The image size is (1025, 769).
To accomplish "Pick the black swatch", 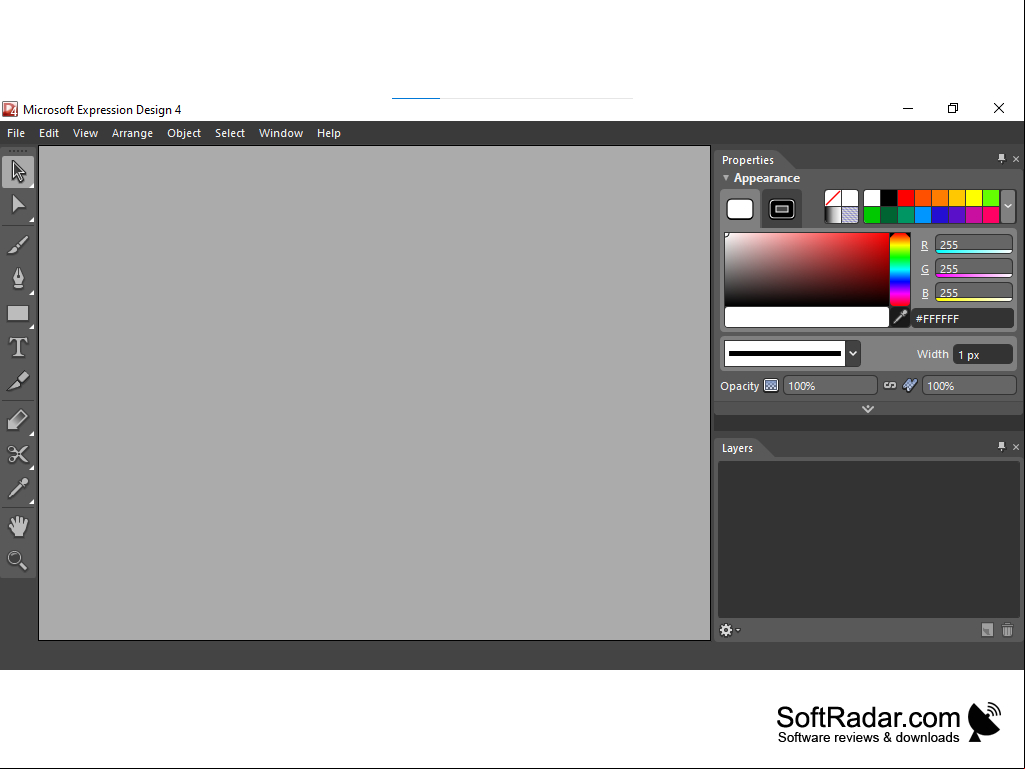I will point(888,198).
